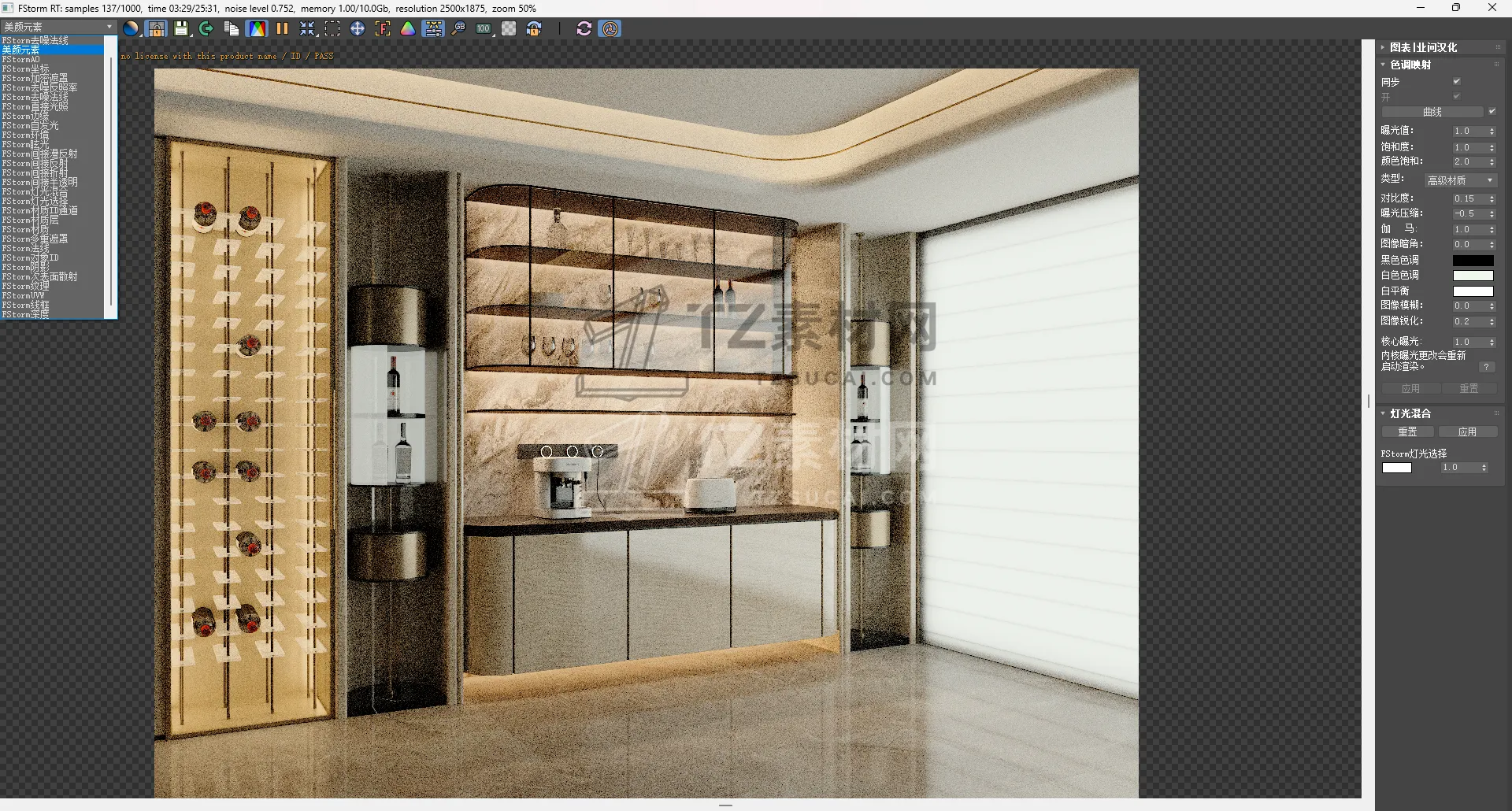Expand the 图表 panel section

tap(1384, 47)
